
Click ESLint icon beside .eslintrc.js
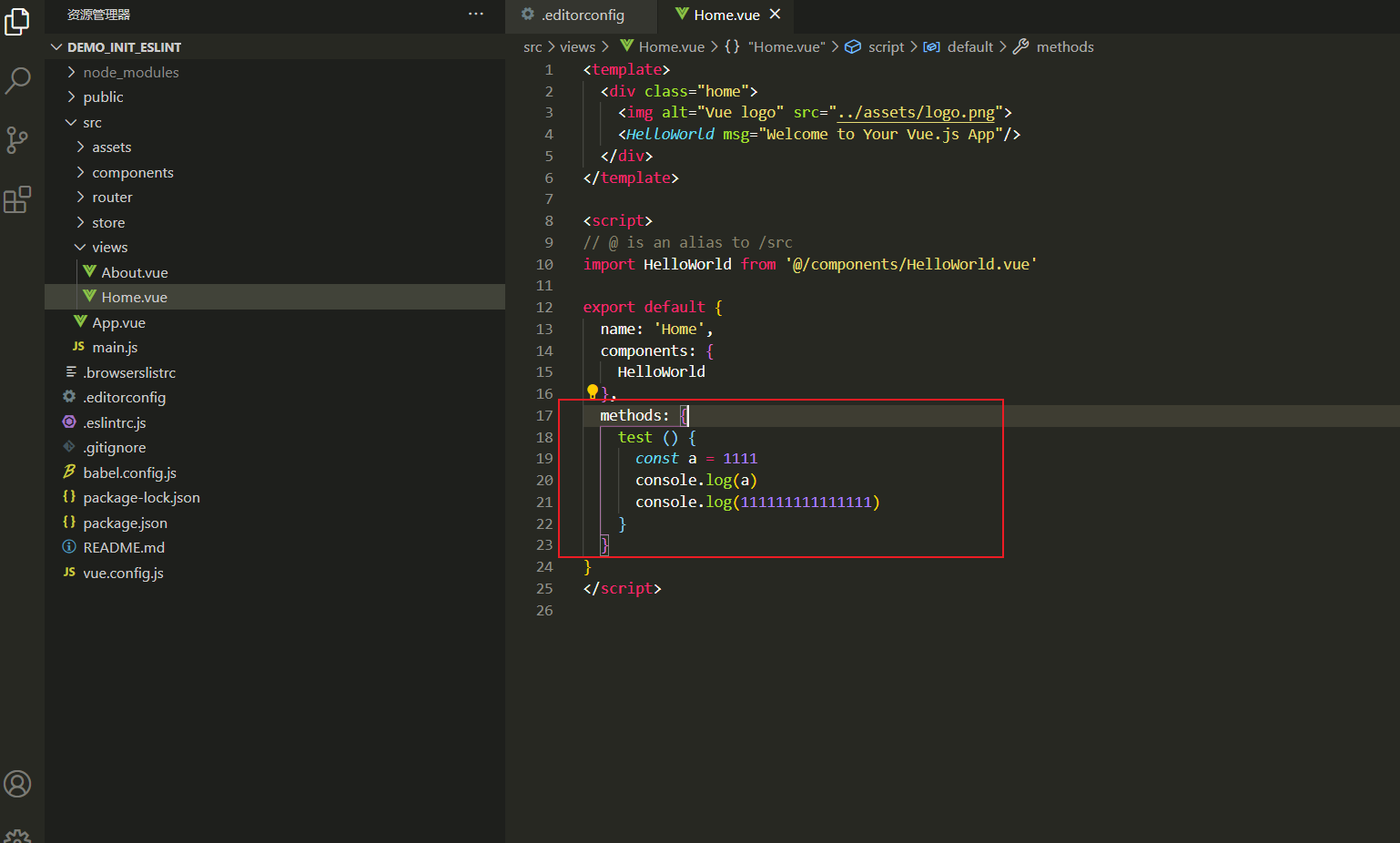click(69, 421)
